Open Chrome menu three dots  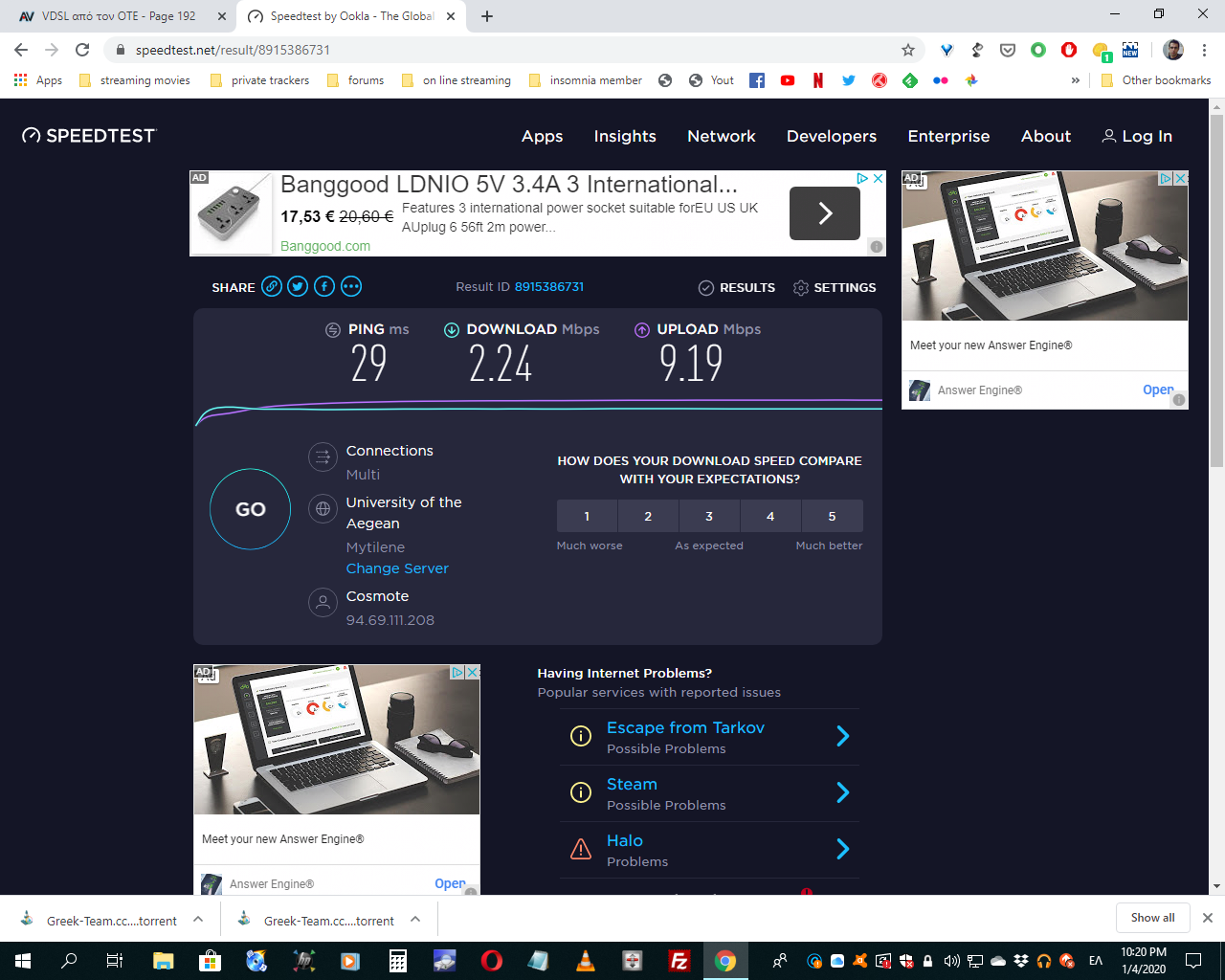click(x=1205, y=50)
